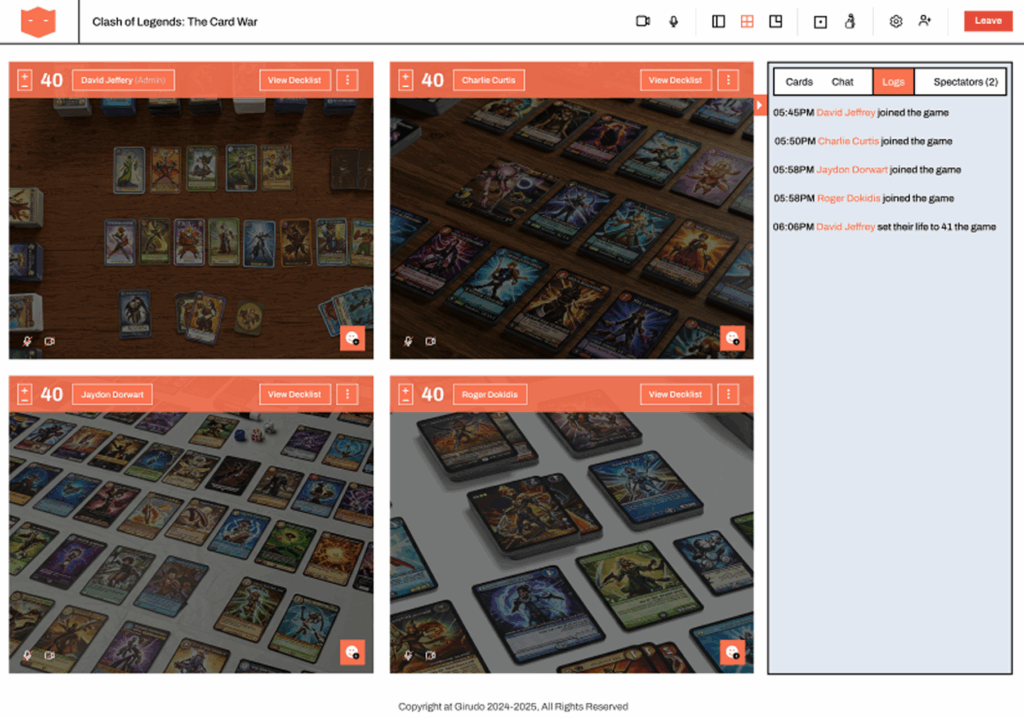Image resolution: width=1024 pixels, height=718 pixels.
Task: Leave the game
Action: [x=987, y=21]
